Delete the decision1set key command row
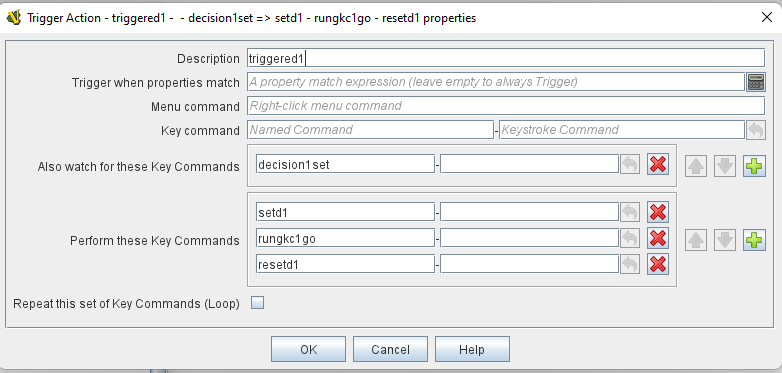Screen dimensions: 782x373 pyautogui.click(x=658, y=164)
